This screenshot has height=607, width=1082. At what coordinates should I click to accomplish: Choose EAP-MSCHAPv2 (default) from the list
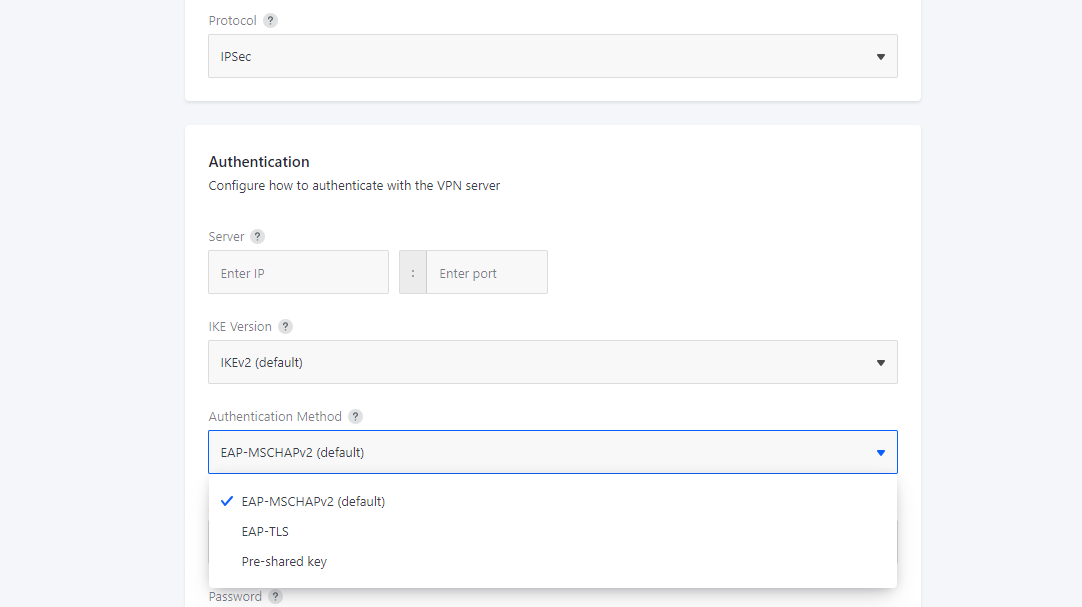coord(313,502)
